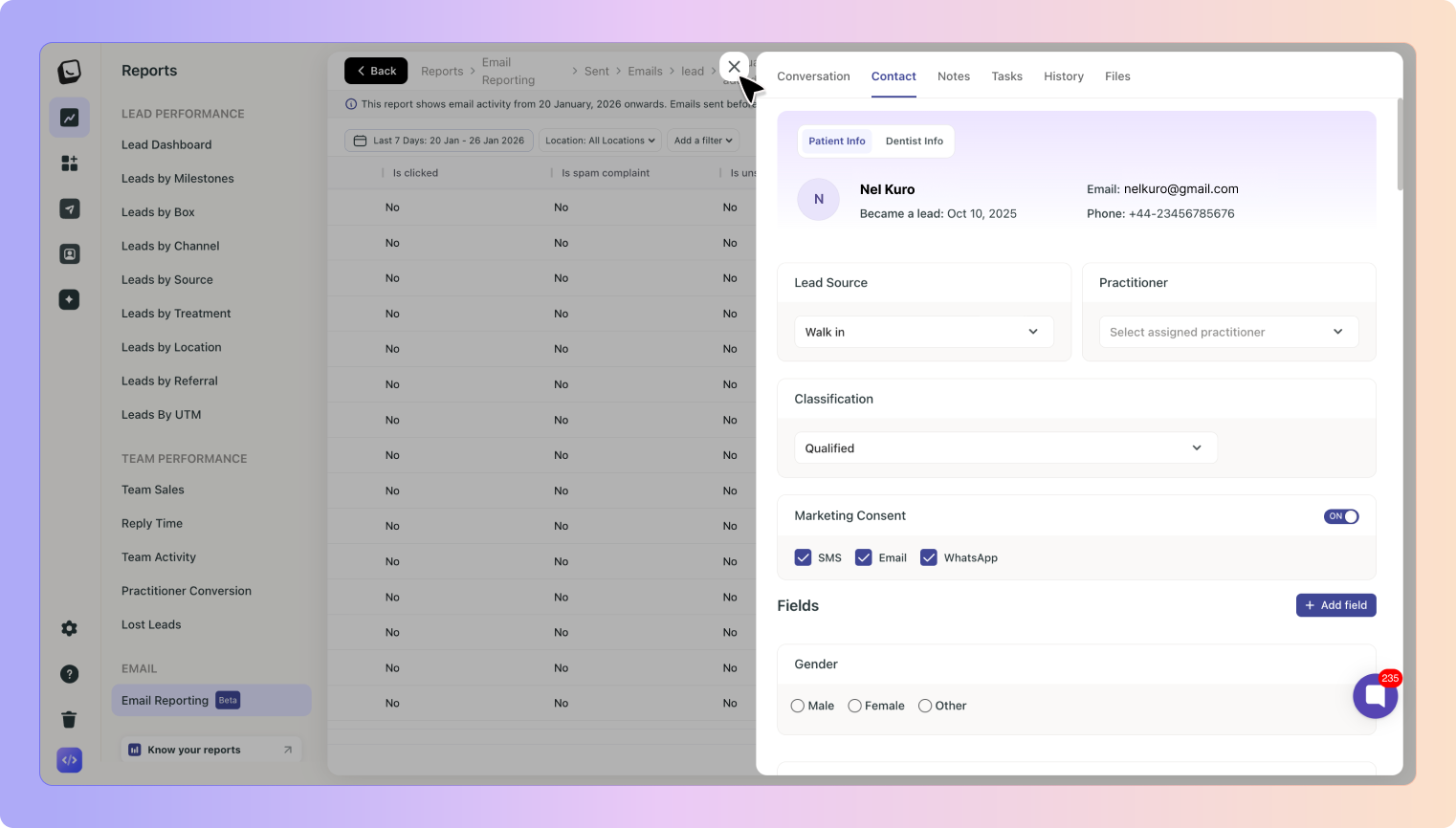Open the Last 7 Days date range picker
The width and height of the screenshot is (1456, 828).
(x=439, y=141)
